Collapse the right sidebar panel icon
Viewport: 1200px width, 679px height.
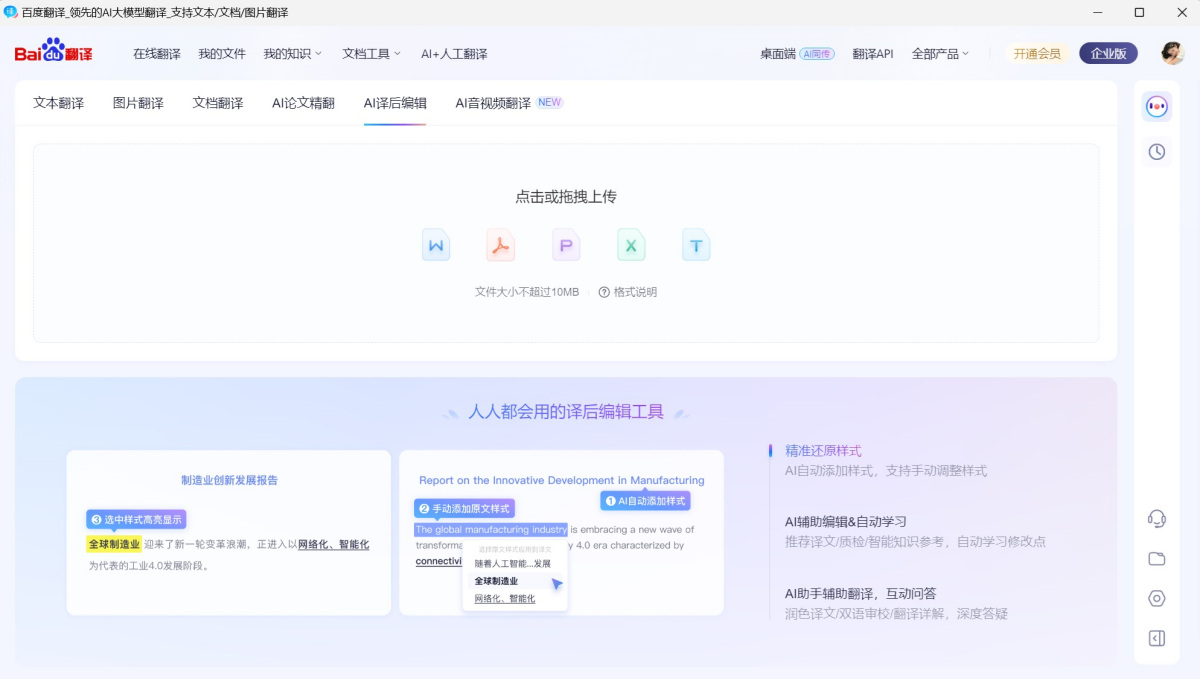click(x=1156, y=638)
